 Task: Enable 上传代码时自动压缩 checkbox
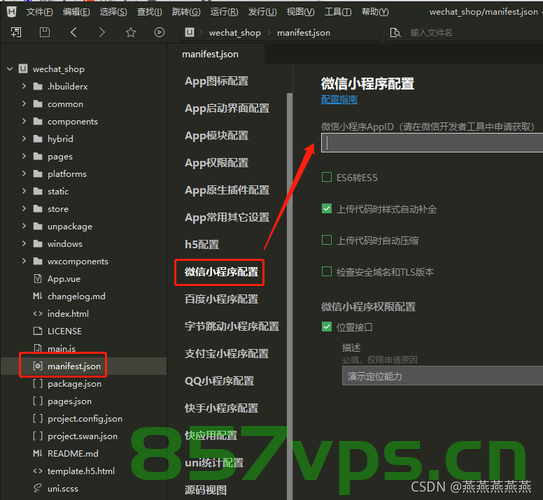click(327, 240)
